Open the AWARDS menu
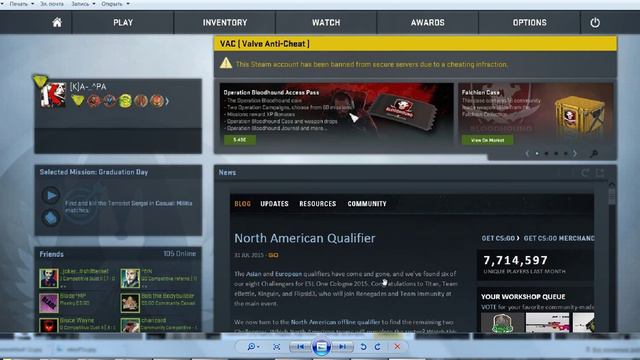 click(427, 22)
